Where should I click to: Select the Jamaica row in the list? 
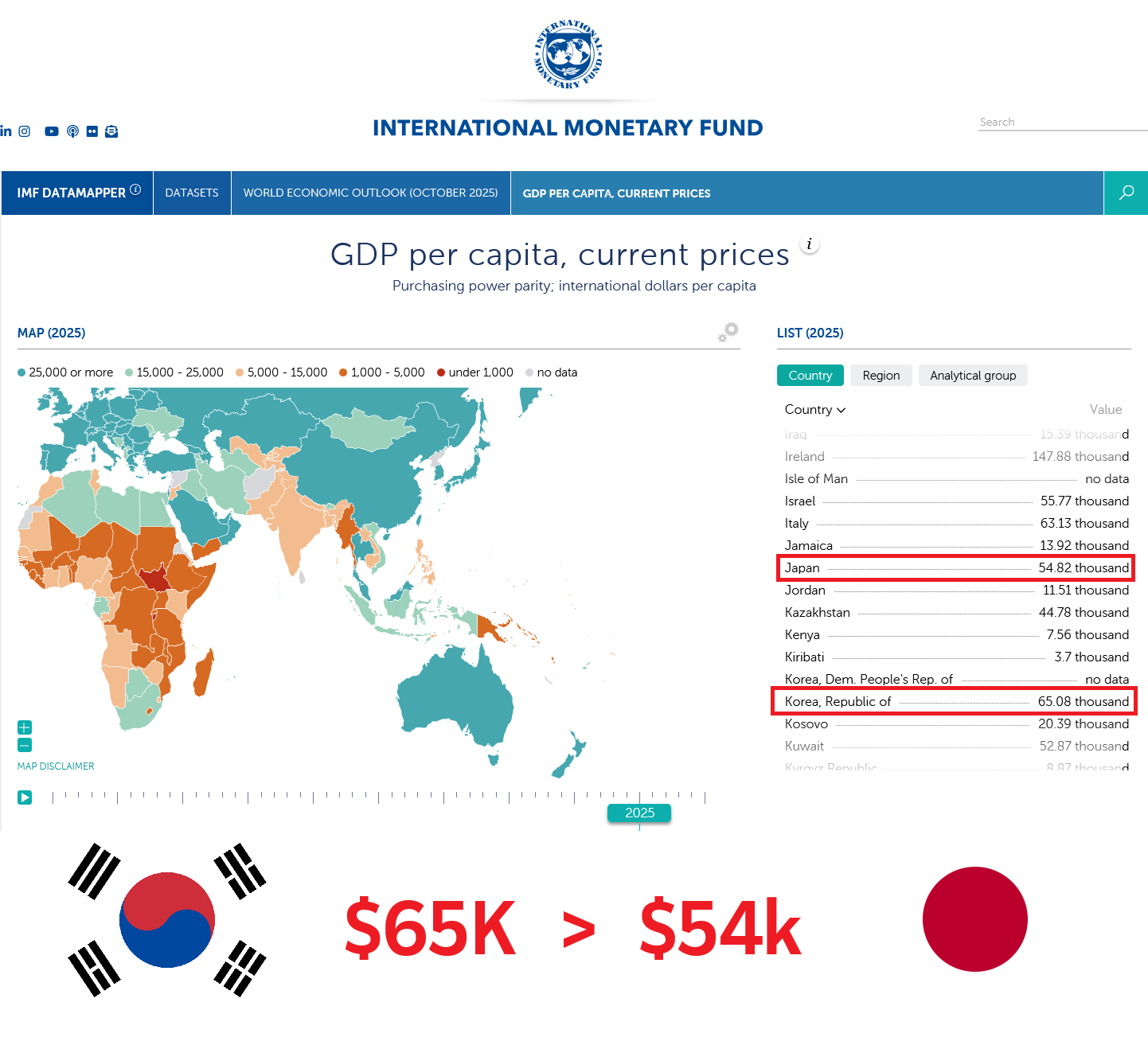click(957, 546)
